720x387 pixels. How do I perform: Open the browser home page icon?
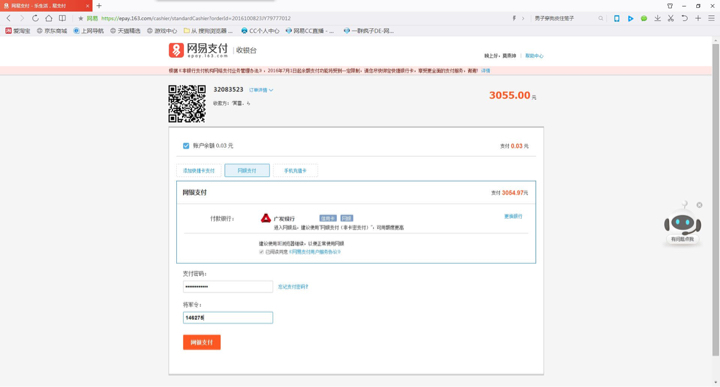click(x=49, y=18)
